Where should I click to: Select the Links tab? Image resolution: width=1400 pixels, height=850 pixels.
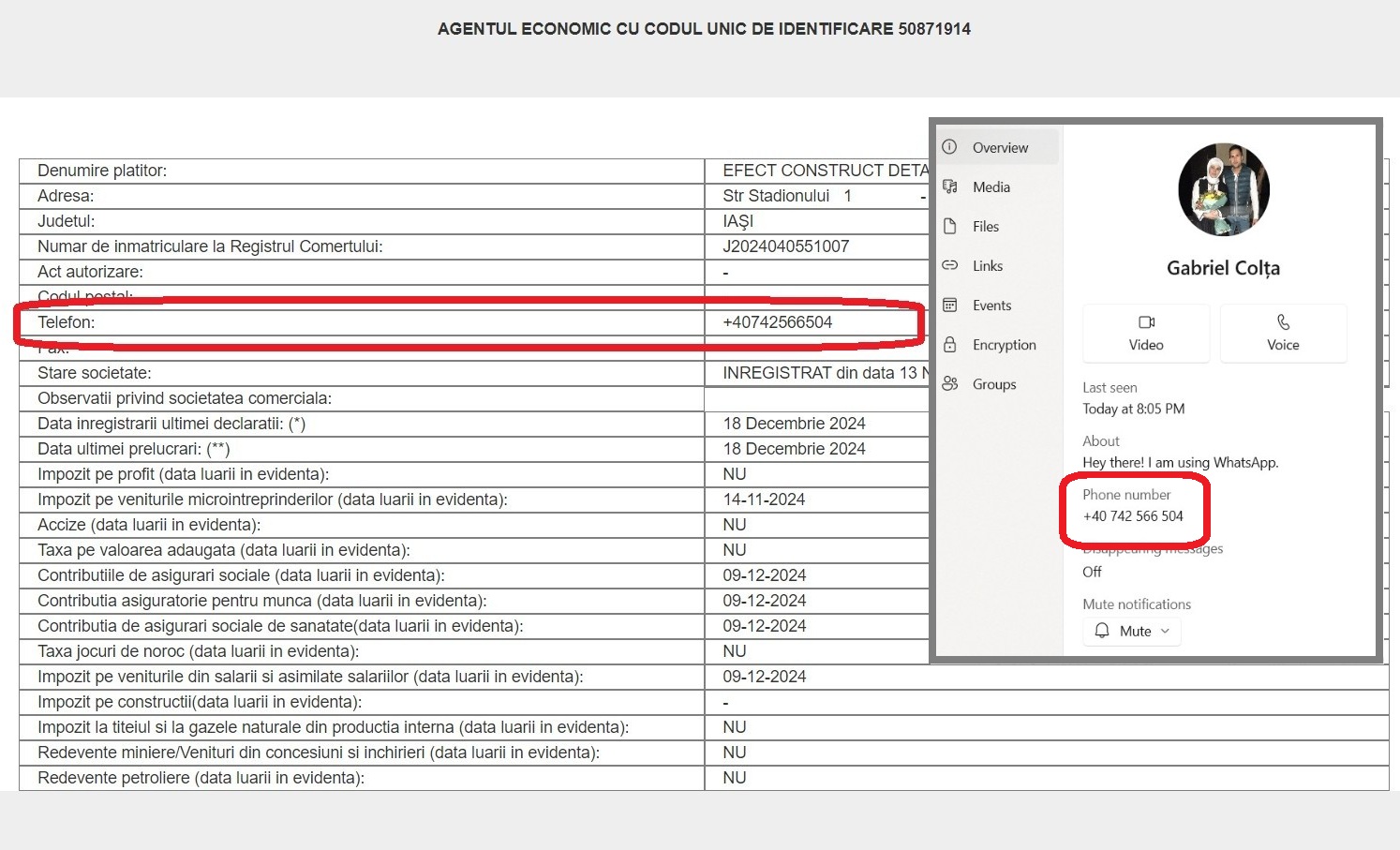coord(999,265)
